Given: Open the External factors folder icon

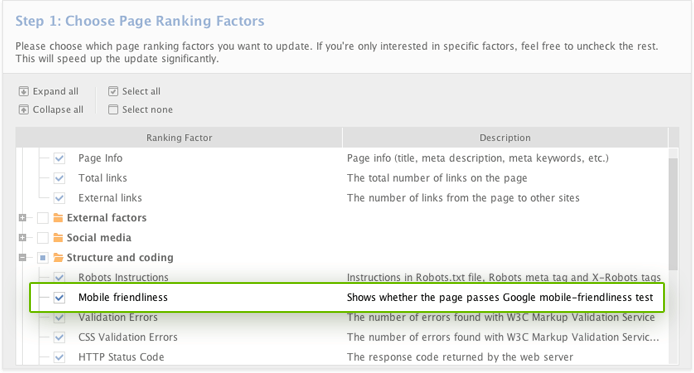Looking at the screenshot, I should (58, 218).
